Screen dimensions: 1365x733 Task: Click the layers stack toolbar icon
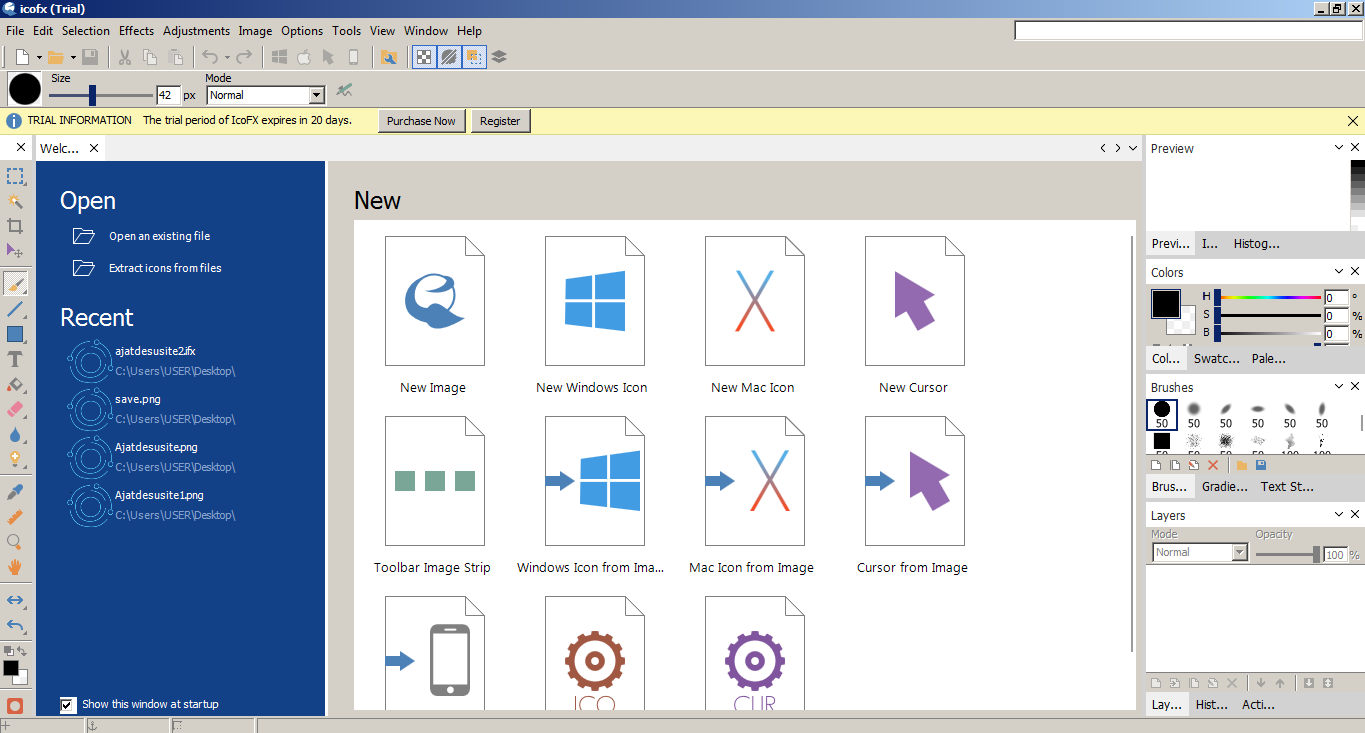(499, 57)
